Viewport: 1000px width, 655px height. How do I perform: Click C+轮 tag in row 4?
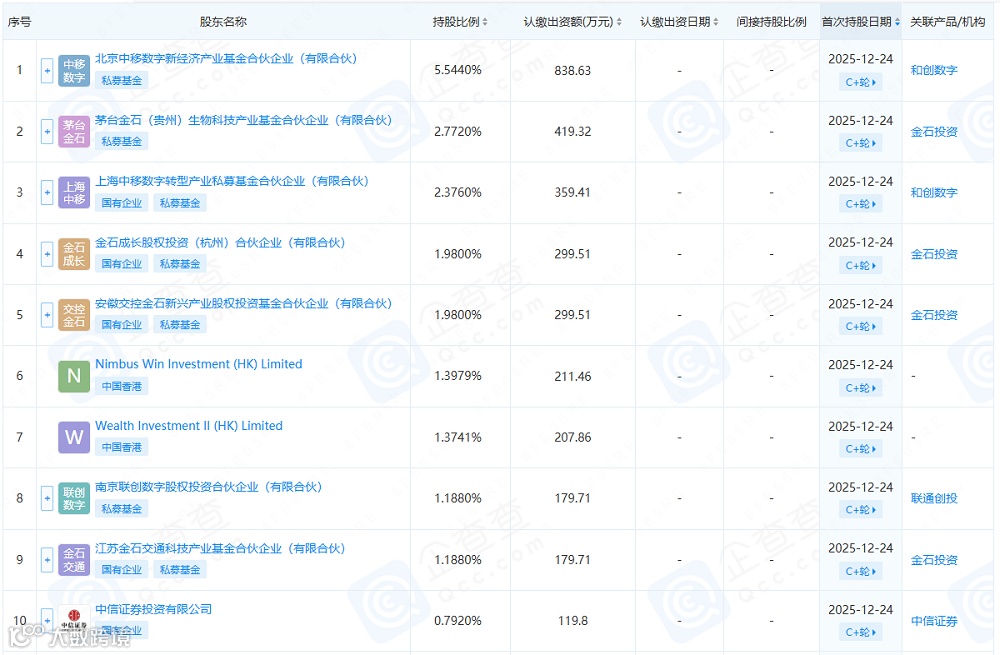coord(860,265)
